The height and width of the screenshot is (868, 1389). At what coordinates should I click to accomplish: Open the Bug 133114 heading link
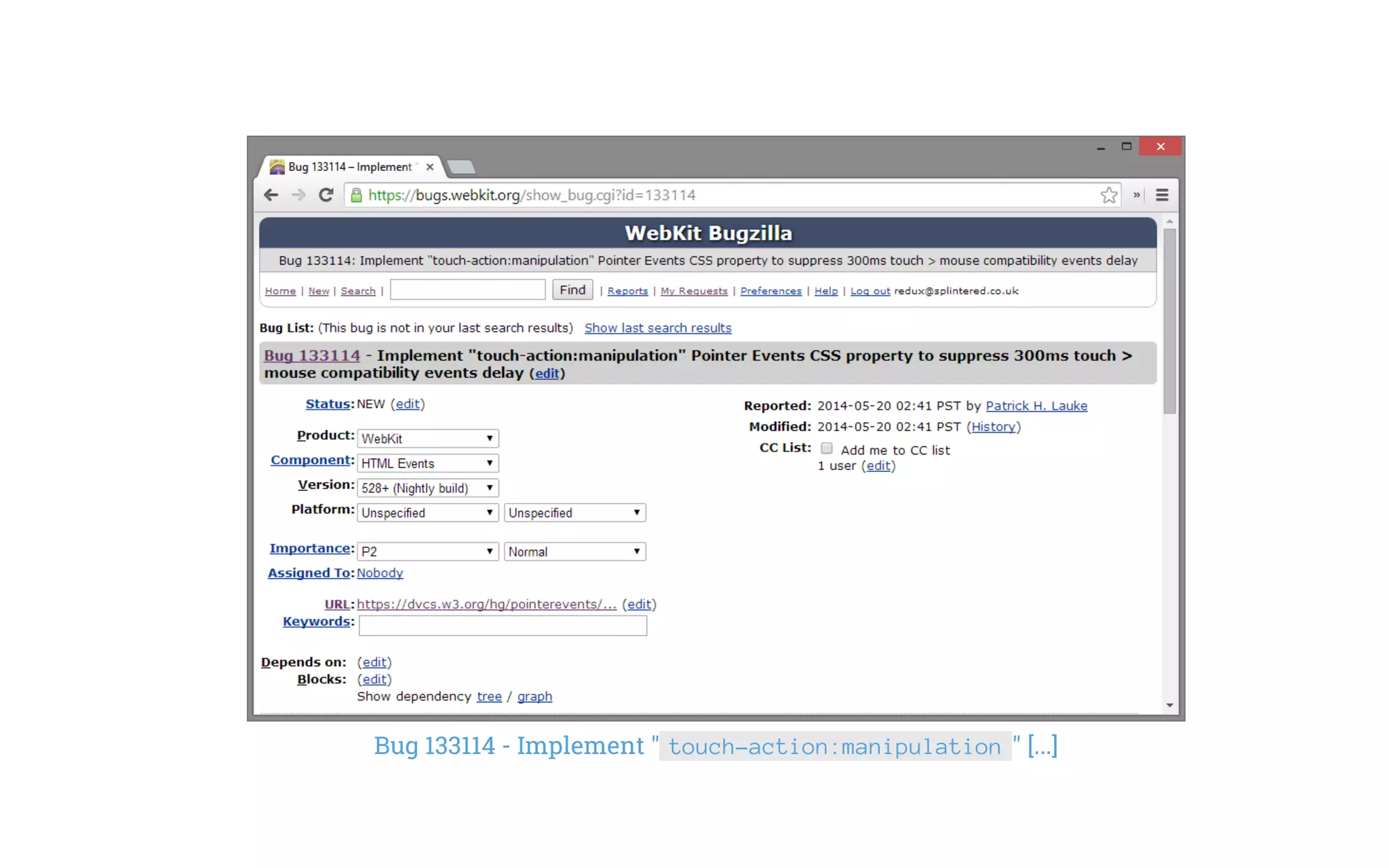pyautogui.click(x=312, y=355)
